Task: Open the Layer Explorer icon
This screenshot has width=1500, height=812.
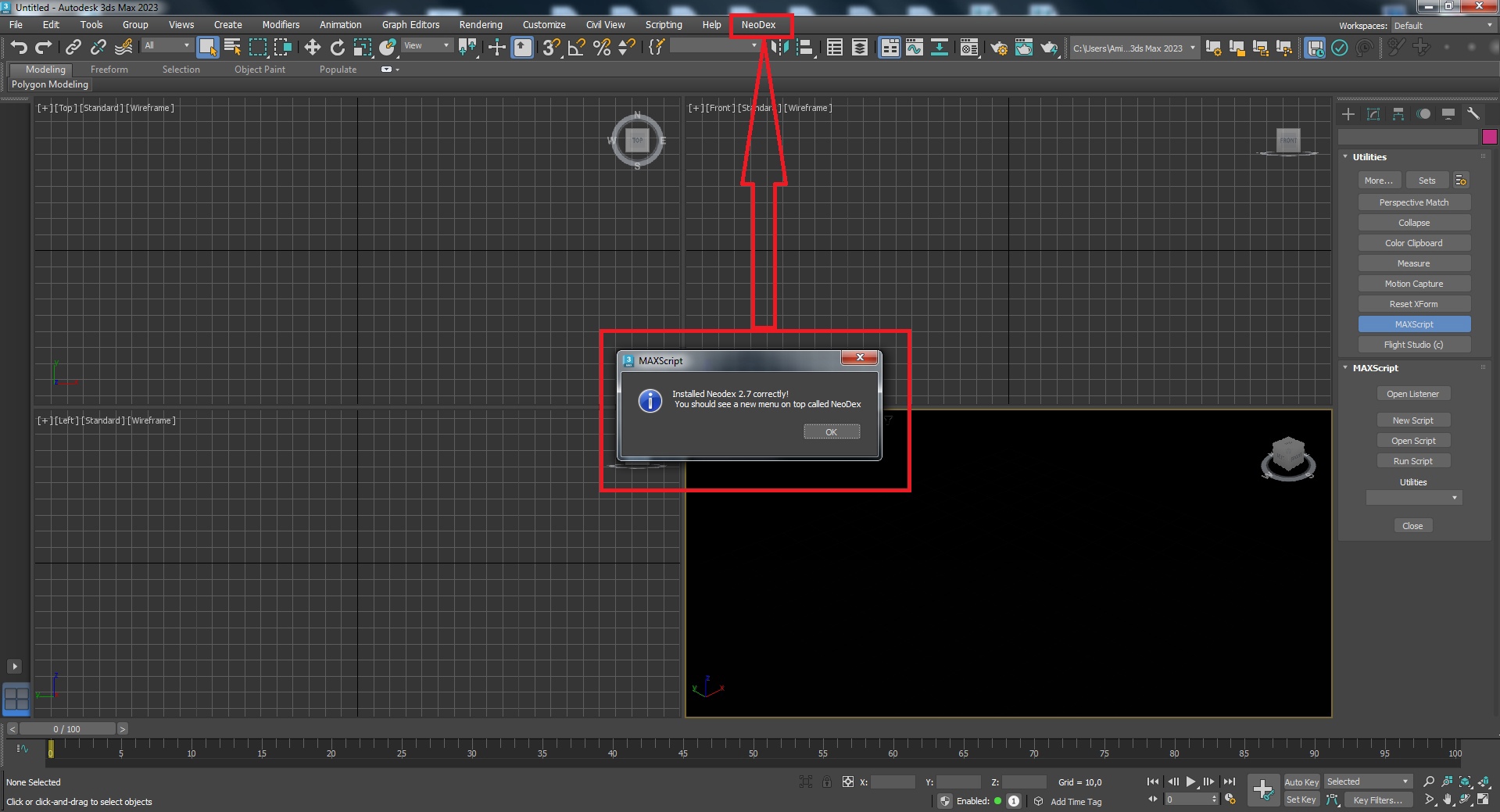Action: click(860, 48)
